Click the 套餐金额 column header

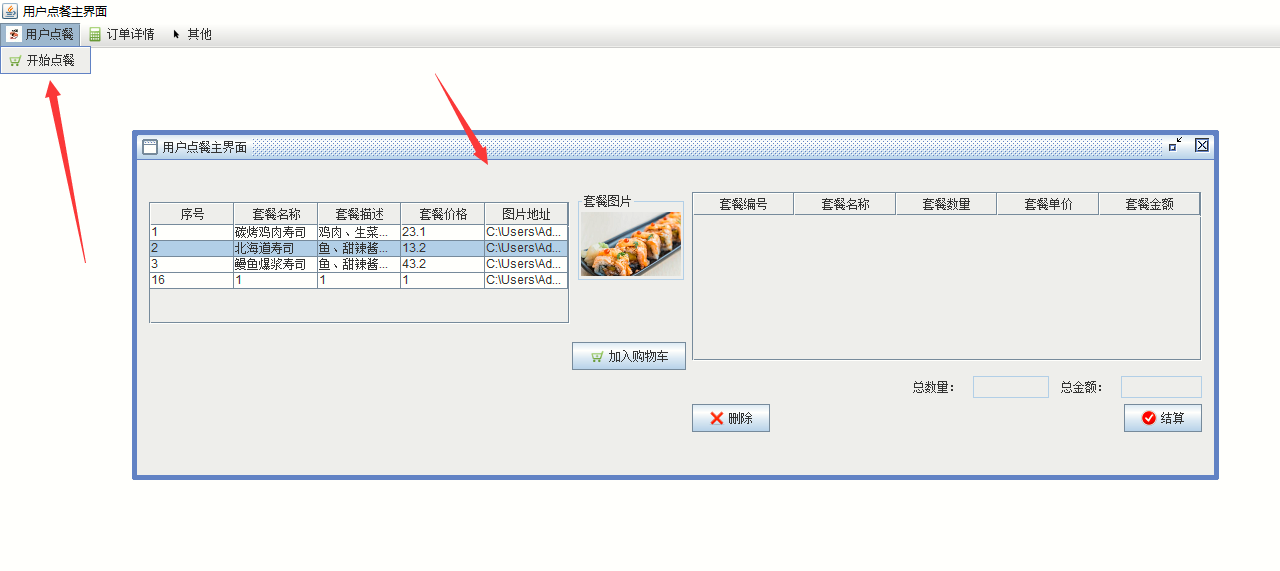1149,204
